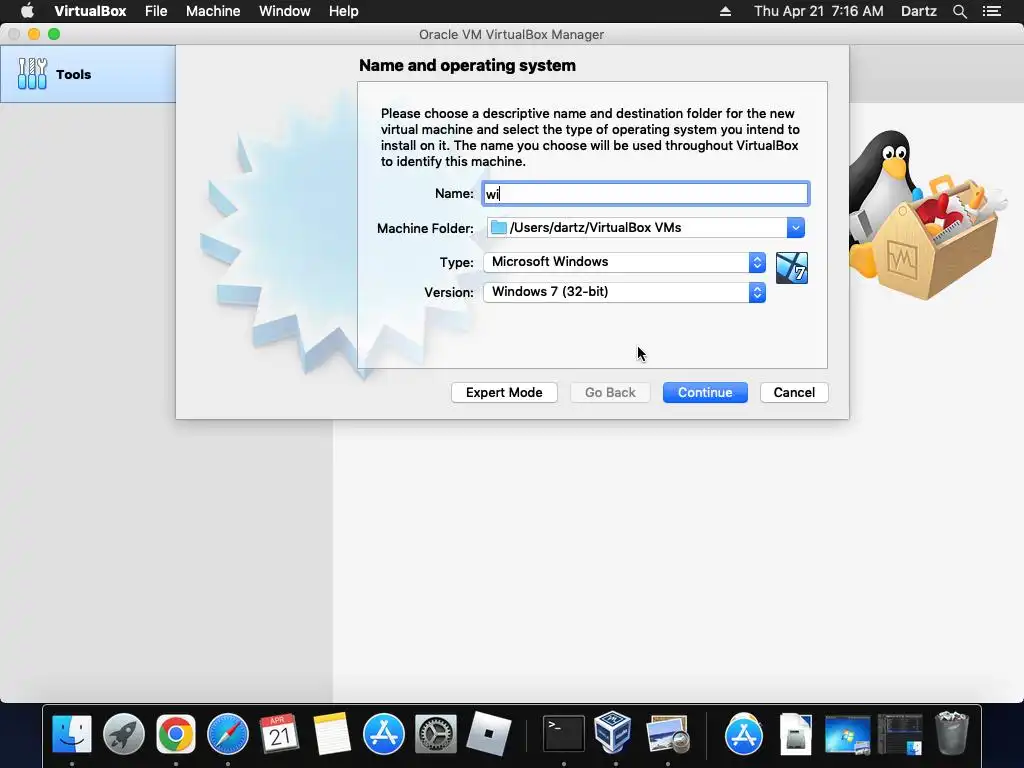The width and height of the screenshot is (1024, 768).
Task: Open the dark screenshot thumbnail in dock
Action: click(900, 734)
